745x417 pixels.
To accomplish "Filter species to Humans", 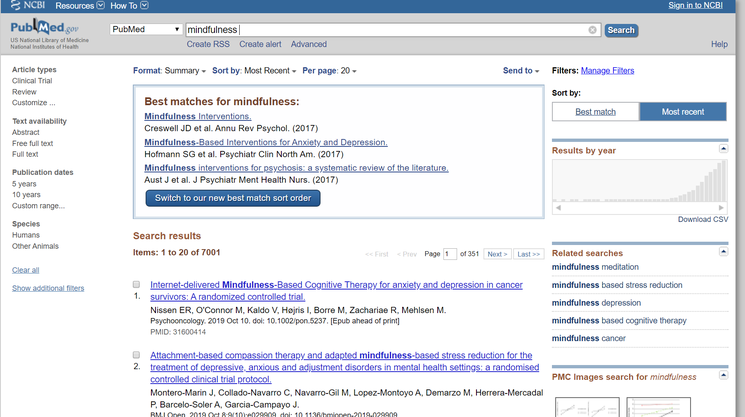I will point(26,235).
